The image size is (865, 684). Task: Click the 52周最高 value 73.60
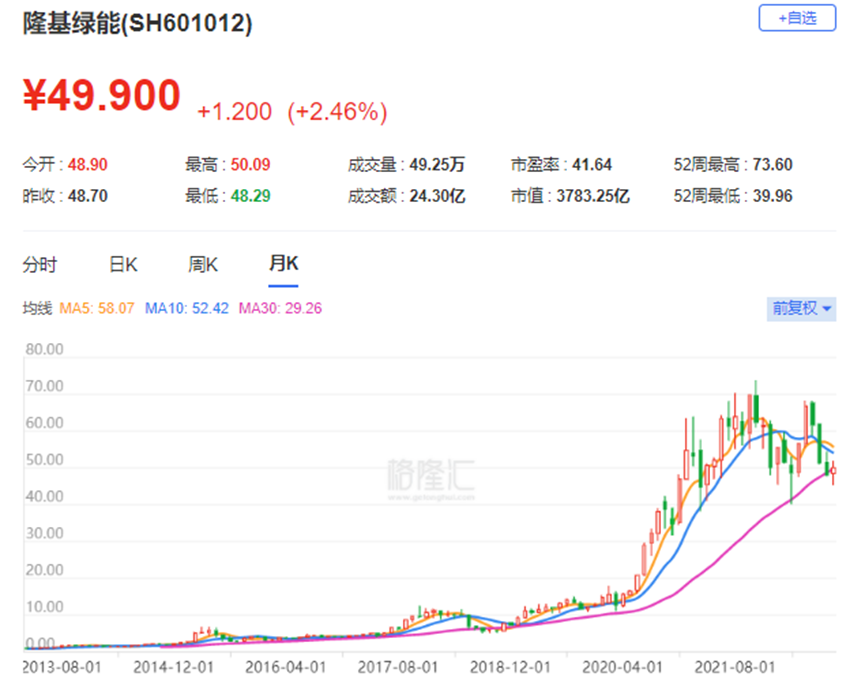tap(770, 164)
